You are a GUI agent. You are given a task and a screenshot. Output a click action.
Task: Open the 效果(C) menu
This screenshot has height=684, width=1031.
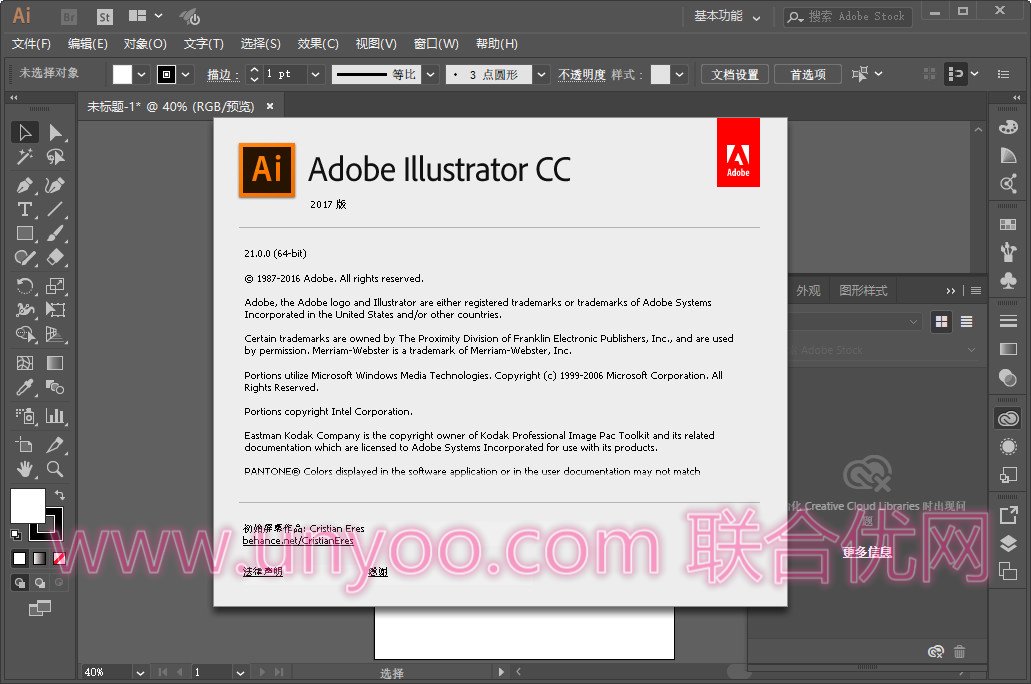click(x=318, y=44)
